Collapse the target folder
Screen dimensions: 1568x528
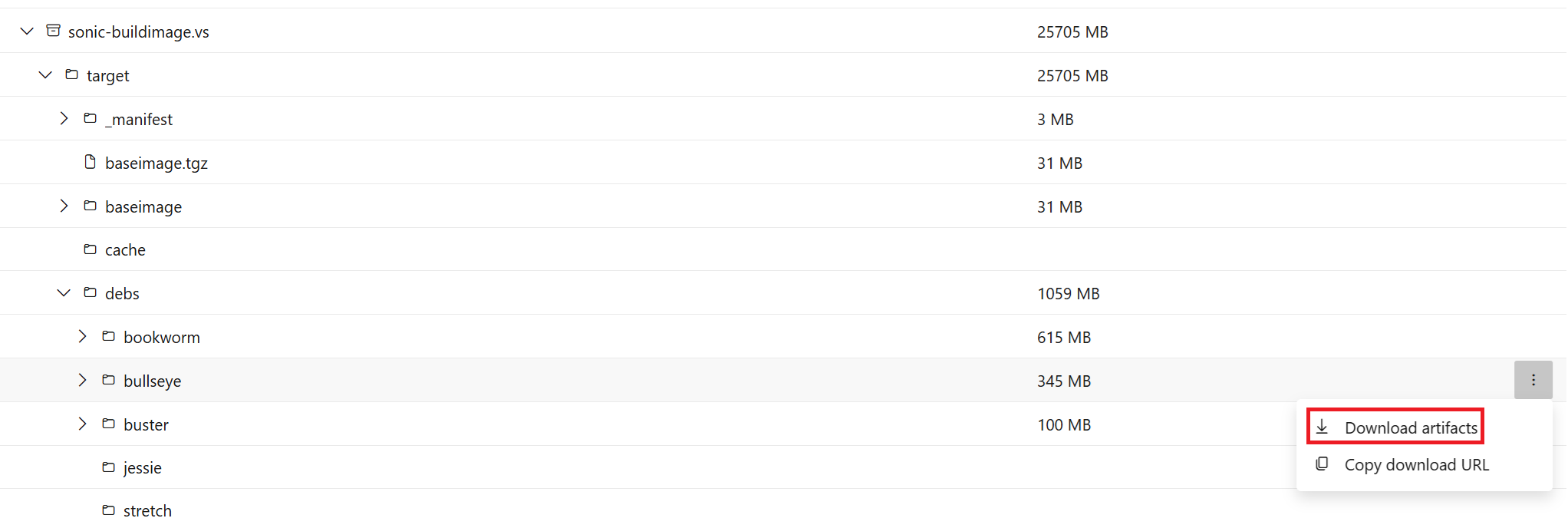coord(45,75)
